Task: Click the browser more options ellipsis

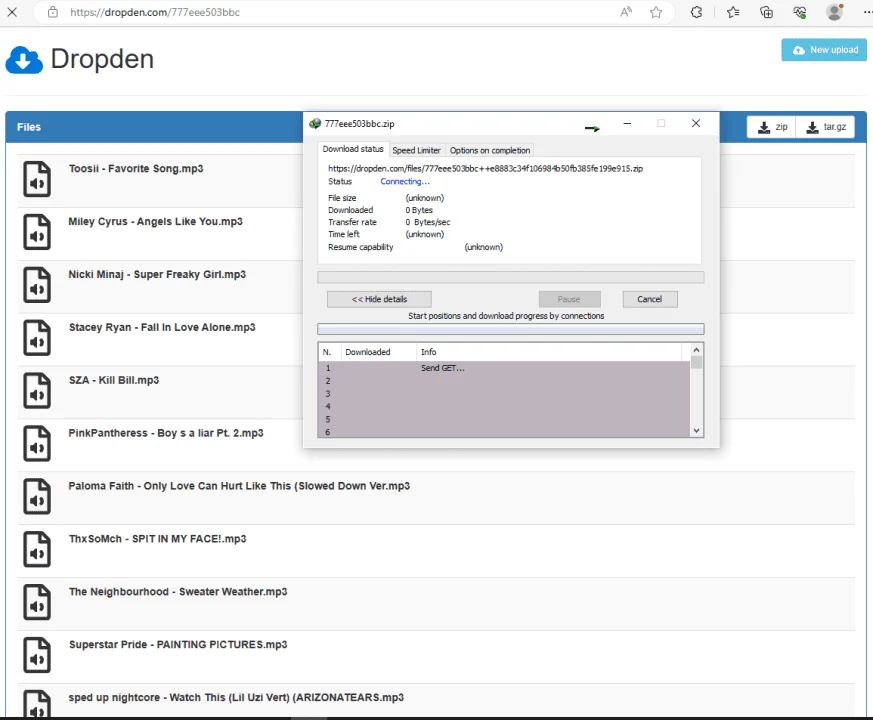Action: [867, 12]
